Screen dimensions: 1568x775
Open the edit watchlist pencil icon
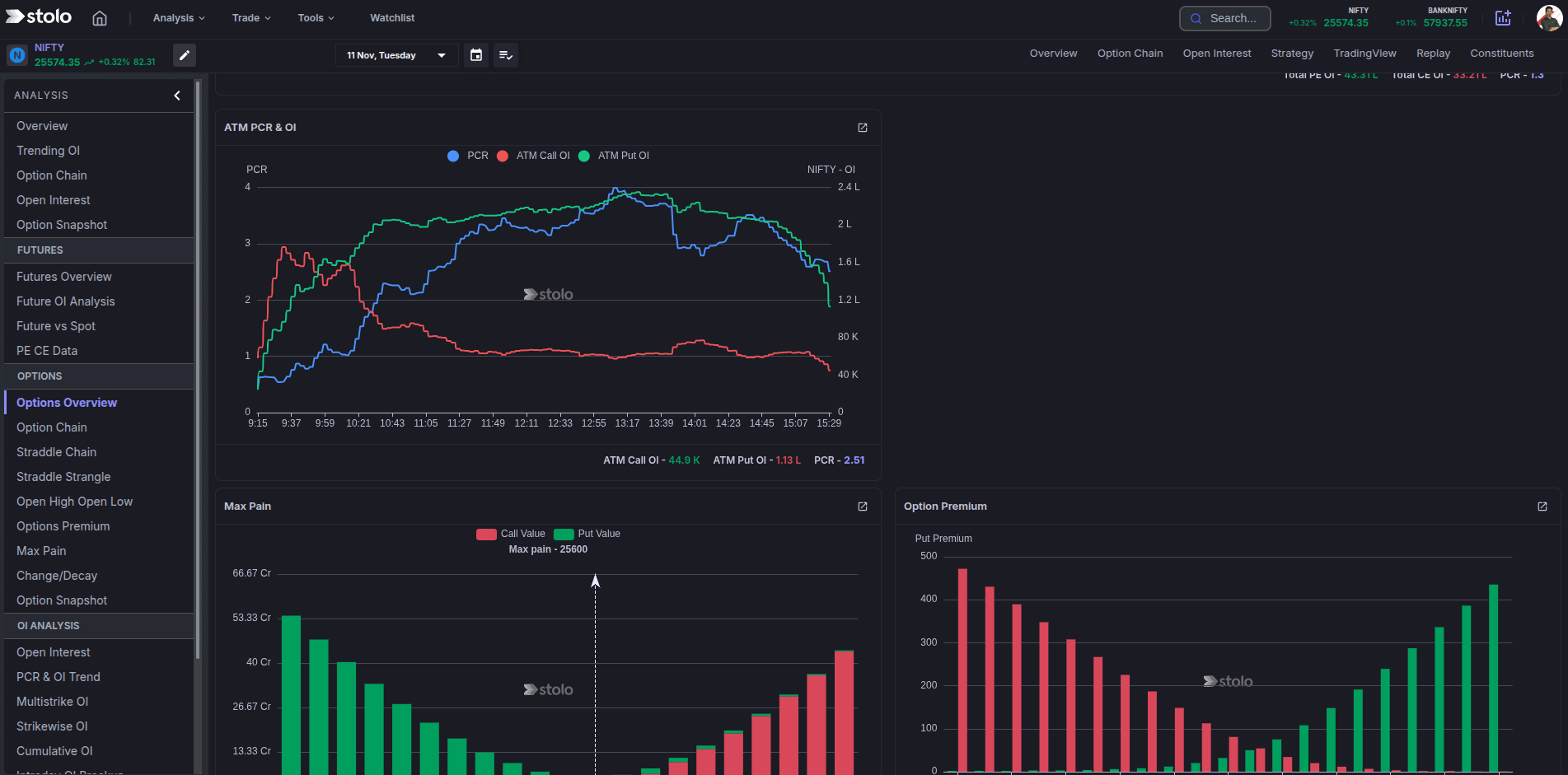[185, 55]
